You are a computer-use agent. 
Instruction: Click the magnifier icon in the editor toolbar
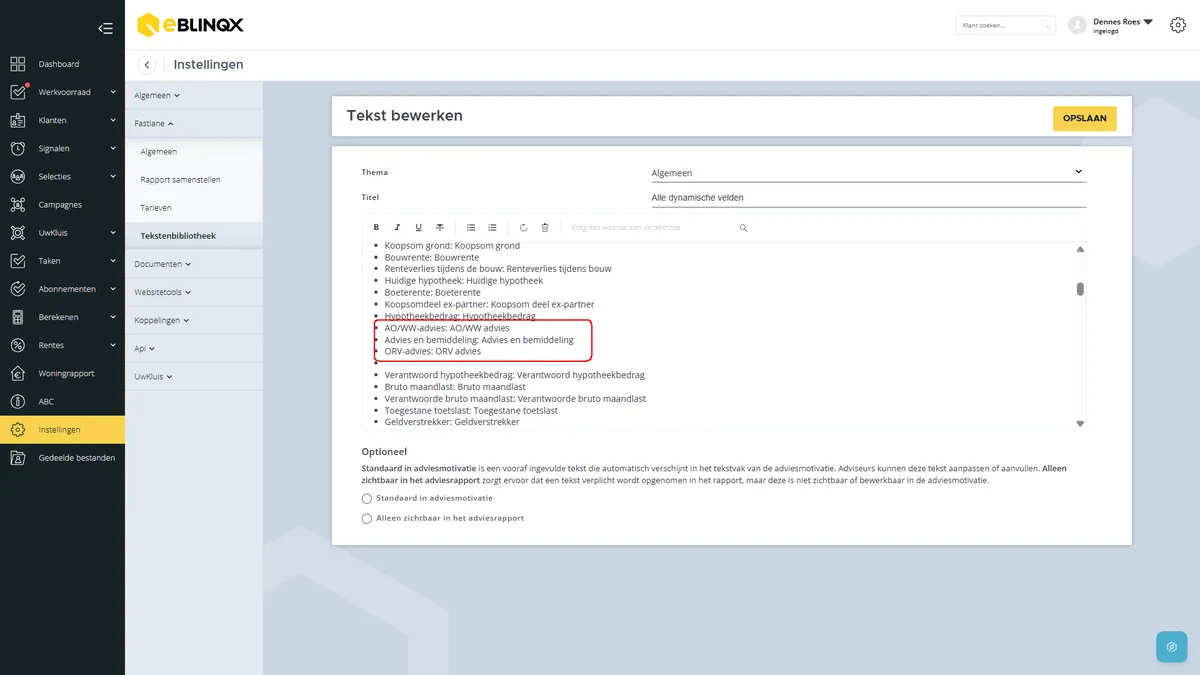(x=743, y=228)
